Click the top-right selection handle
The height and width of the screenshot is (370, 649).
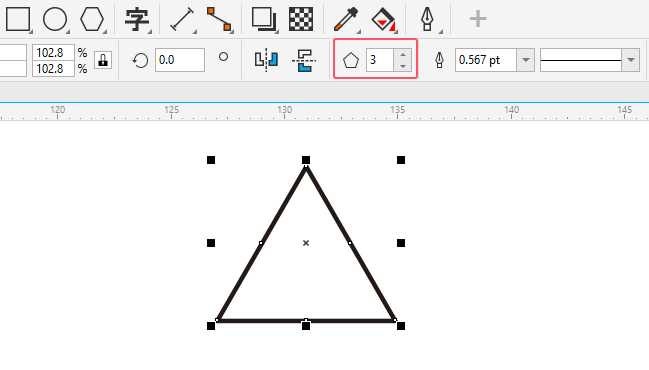click(401, 160)
